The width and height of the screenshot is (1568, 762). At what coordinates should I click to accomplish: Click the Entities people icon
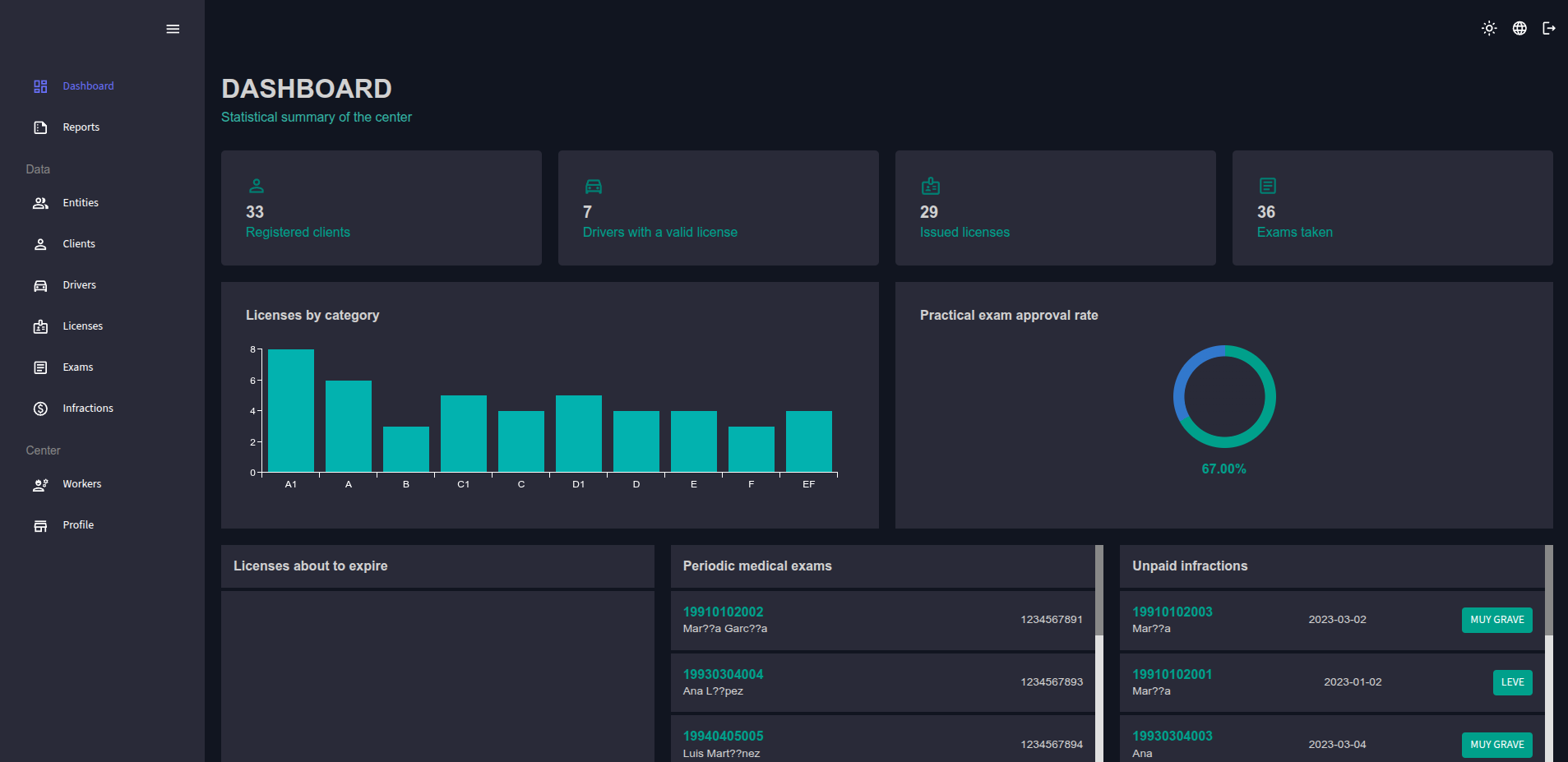point(40,203)
